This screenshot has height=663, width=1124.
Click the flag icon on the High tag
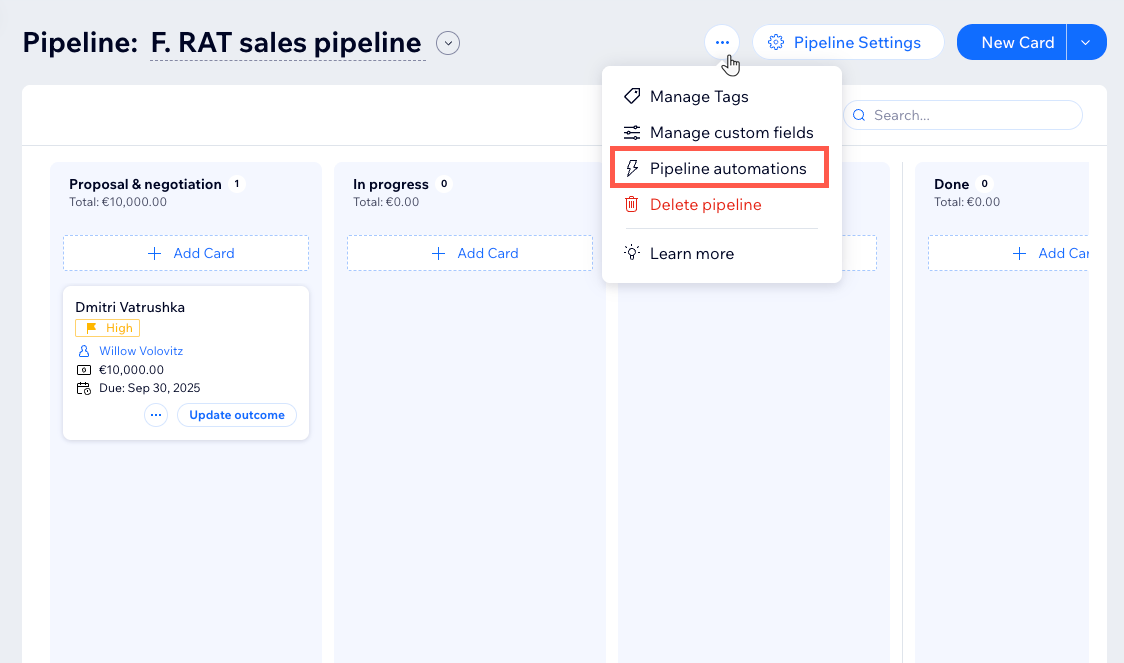pyautogui.click(x=91, y=328)
